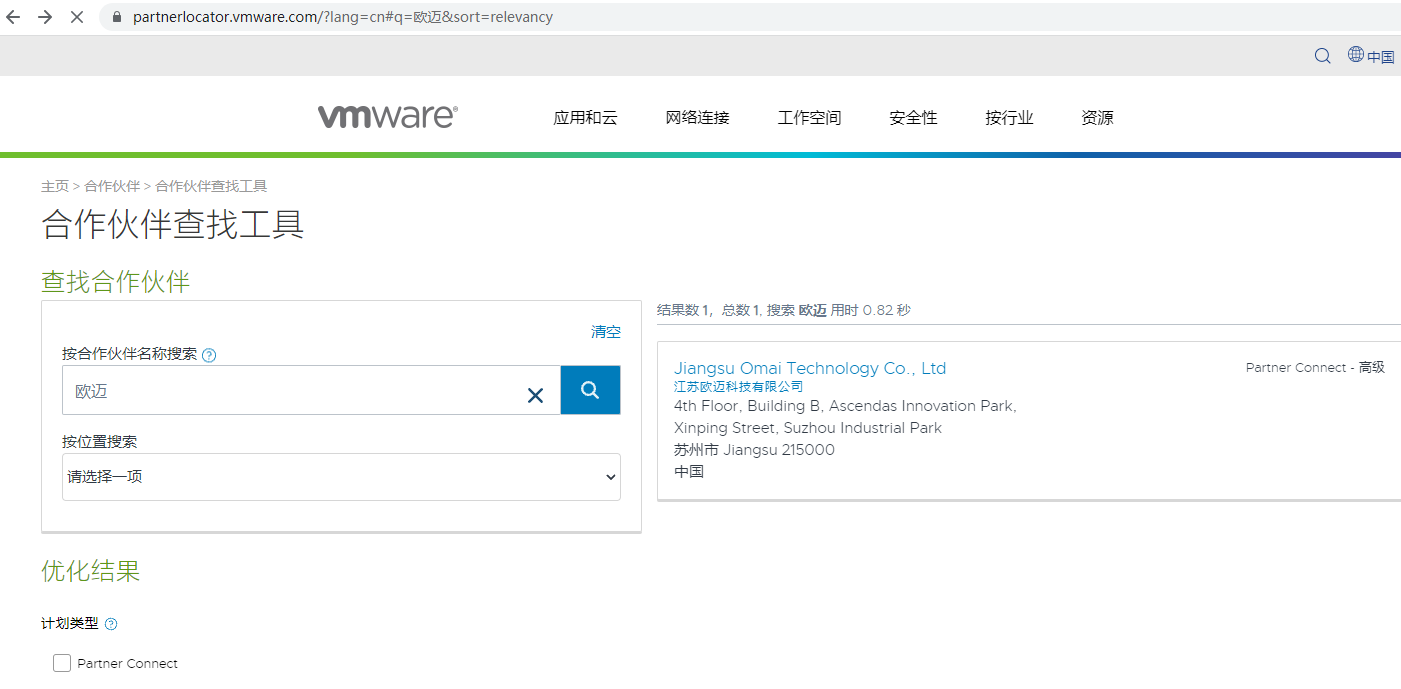Select the 合作伙伴查找工具 breadcrumb
The height and width of the screenshot is (689, 1401).
[x=211, y=186]
